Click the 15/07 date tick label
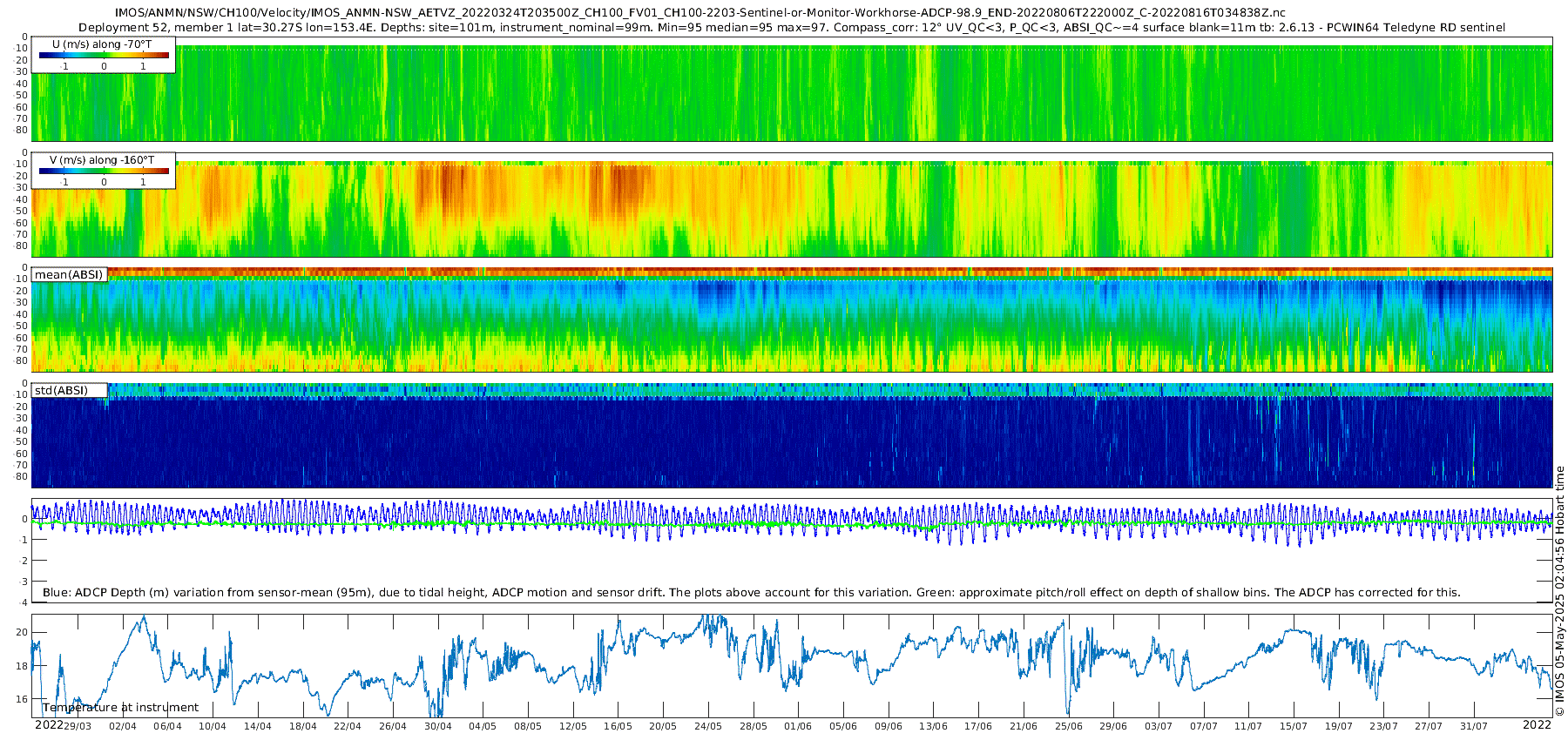The image size is (1568, 740). pos(1294,726)
